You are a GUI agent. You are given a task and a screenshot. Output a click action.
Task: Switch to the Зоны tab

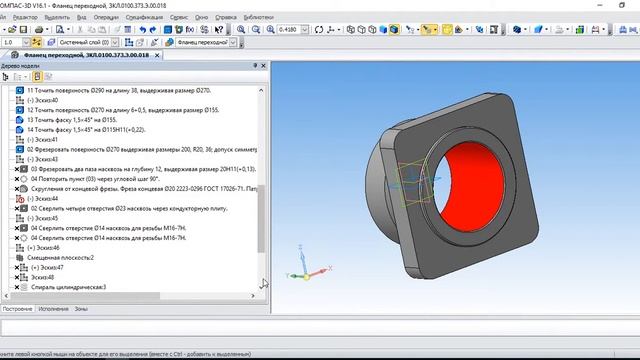[81, 309]
